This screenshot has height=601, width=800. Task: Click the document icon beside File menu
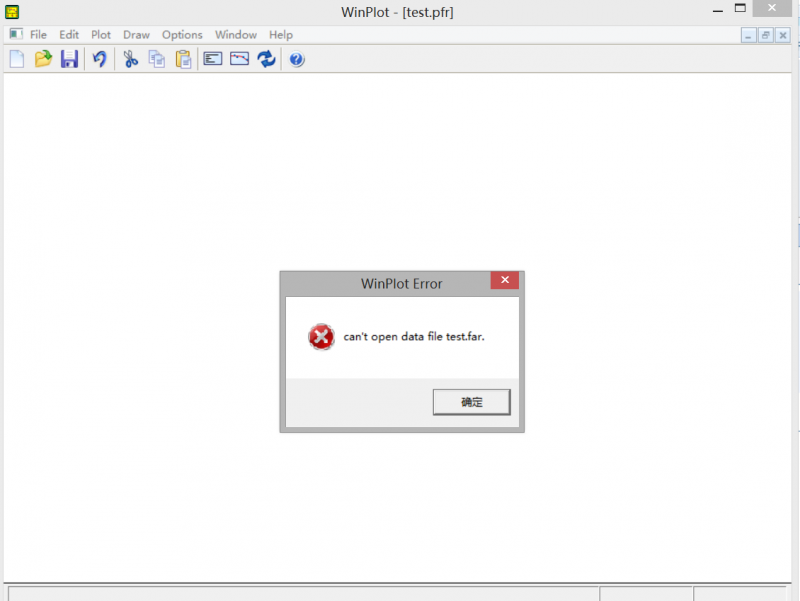[16, 34]
